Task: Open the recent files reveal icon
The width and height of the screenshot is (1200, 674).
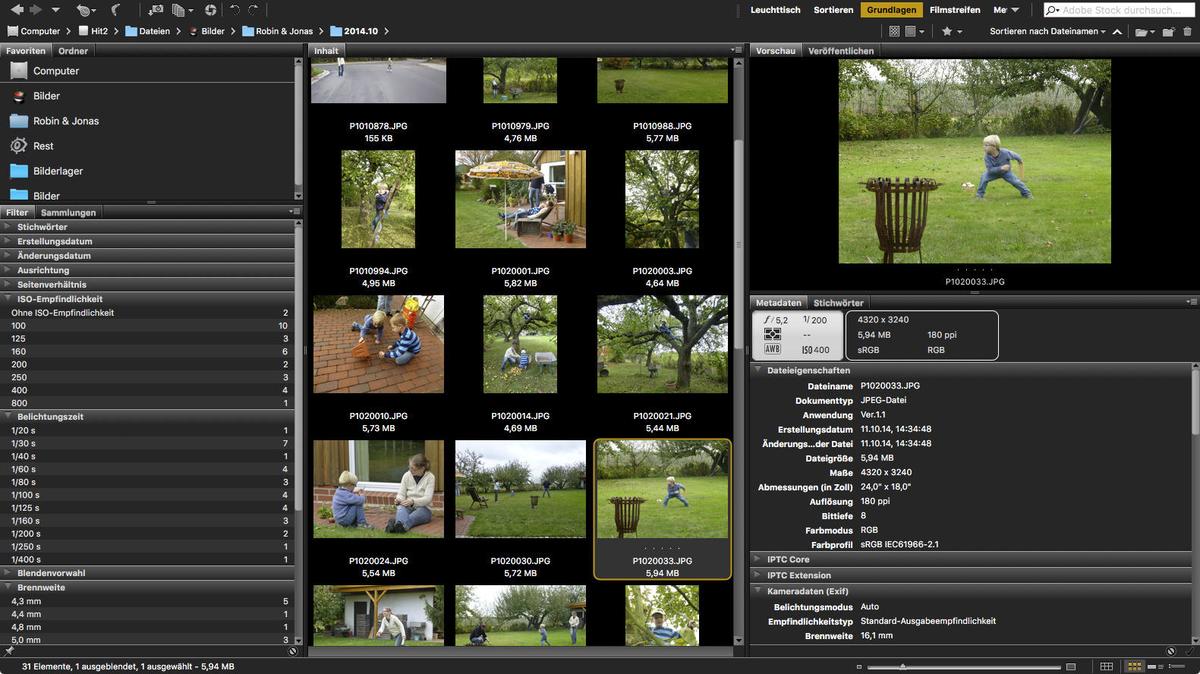Action: (86, 10)
